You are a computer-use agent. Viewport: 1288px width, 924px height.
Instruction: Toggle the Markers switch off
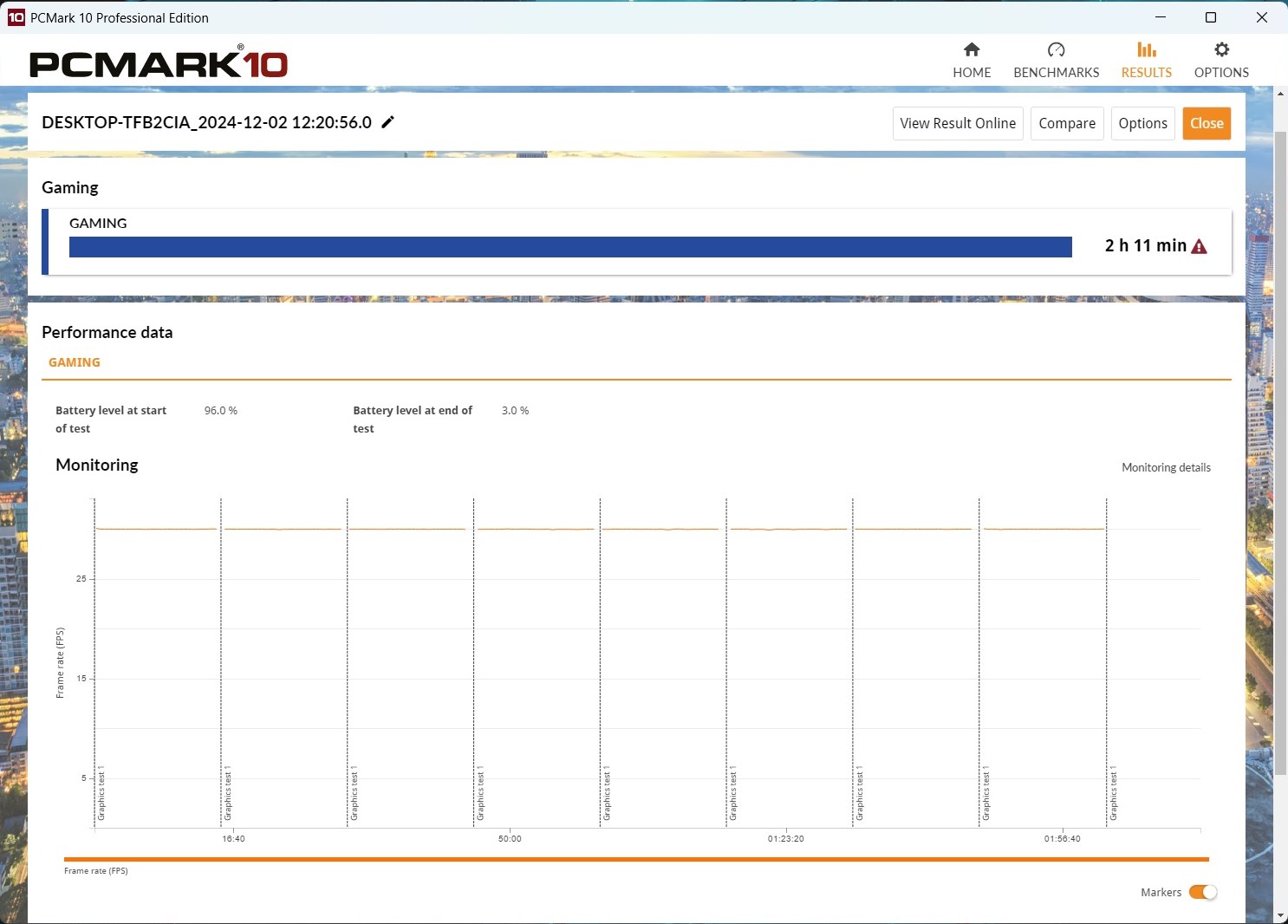pos(1202,892)
